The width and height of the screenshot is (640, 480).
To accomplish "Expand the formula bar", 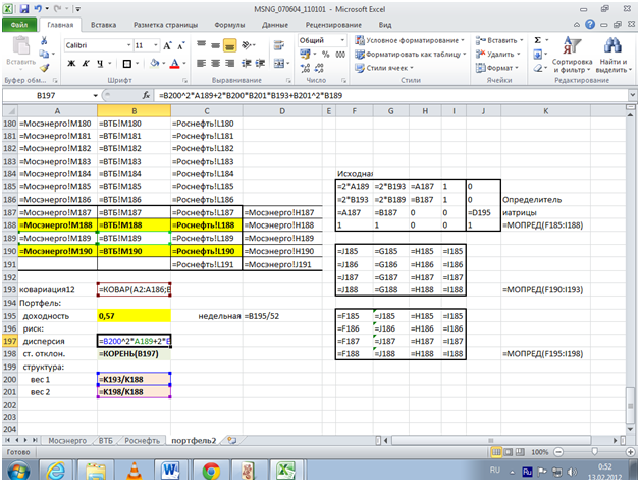I will coord(632,95).
